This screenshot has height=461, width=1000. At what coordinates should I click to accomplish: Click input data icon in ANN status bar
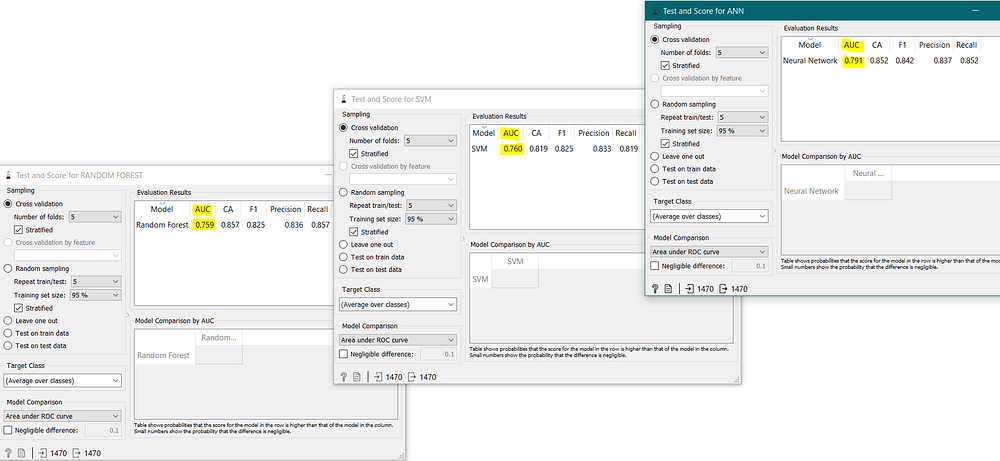689,289
